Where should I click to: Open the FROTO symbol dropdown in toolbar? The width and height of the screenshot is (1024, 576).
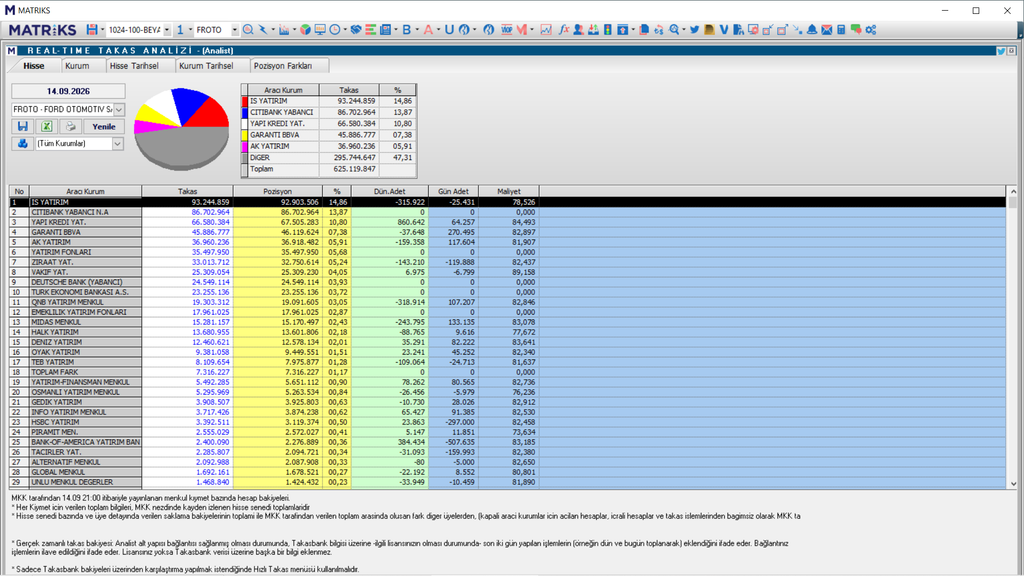tap(234, 30)
